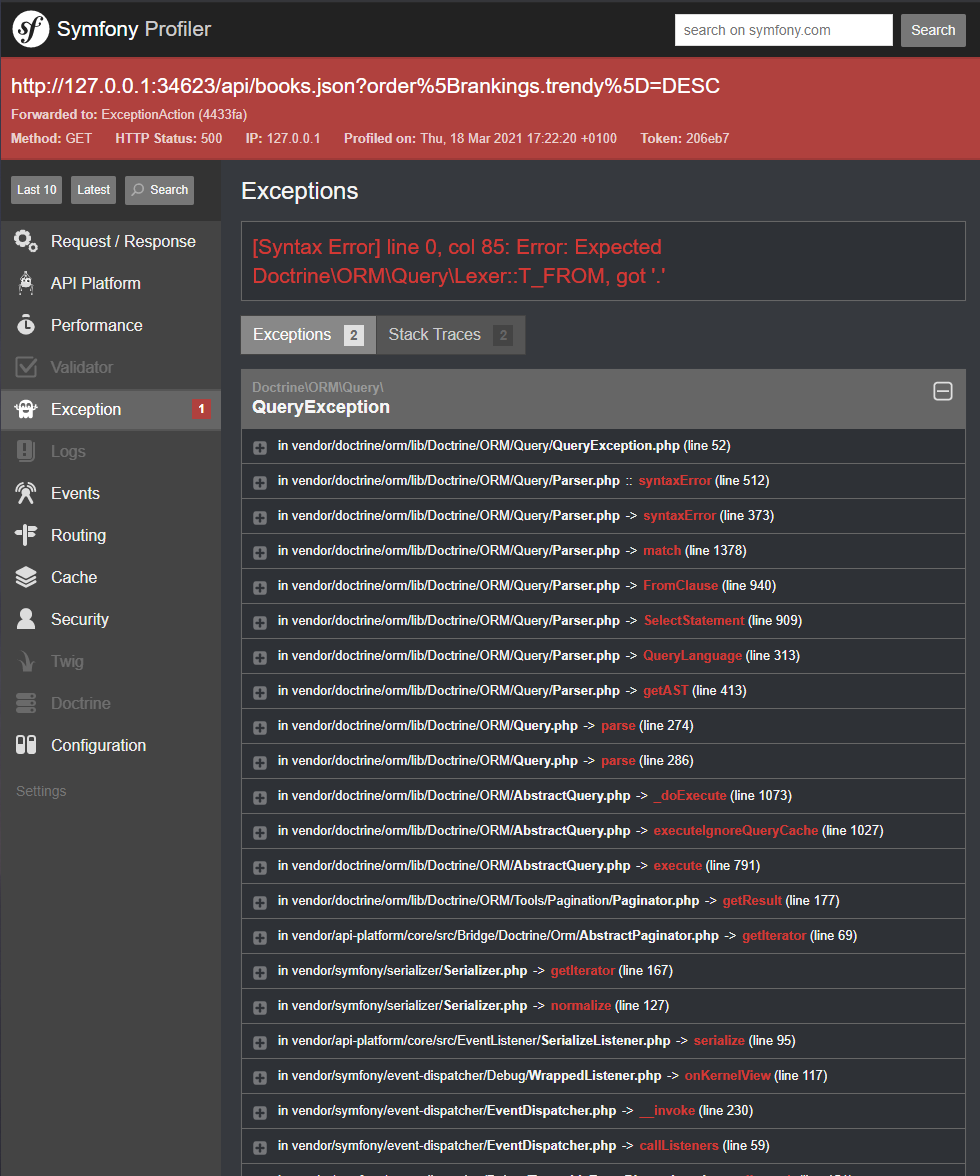Image resolution: width=980 pixels, height=1176 pixels.
Task: Click the Events antenna icon
Action: tap(25, 494)
